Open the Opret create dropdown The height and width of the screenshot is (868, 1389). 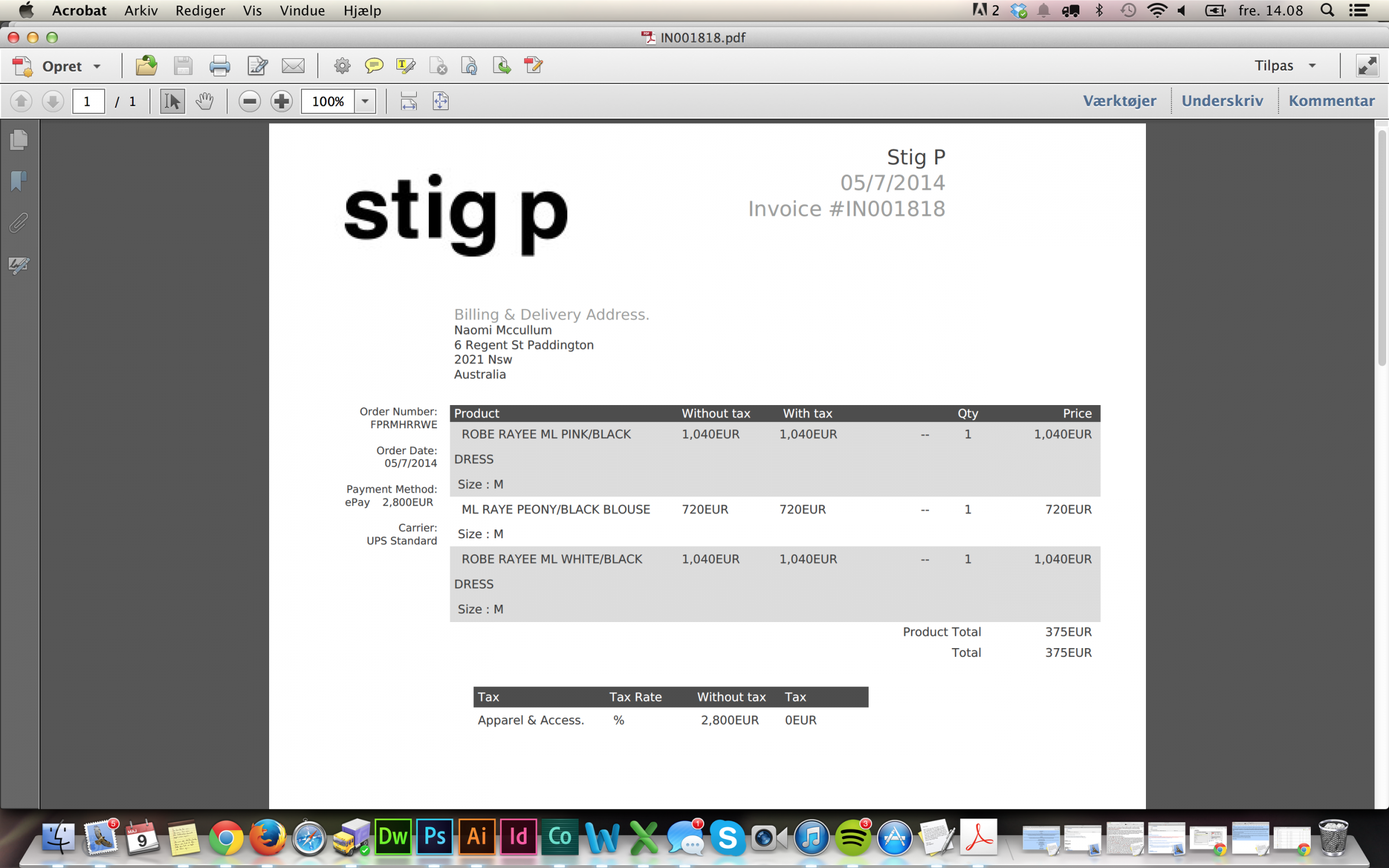[x=97, y=66]
